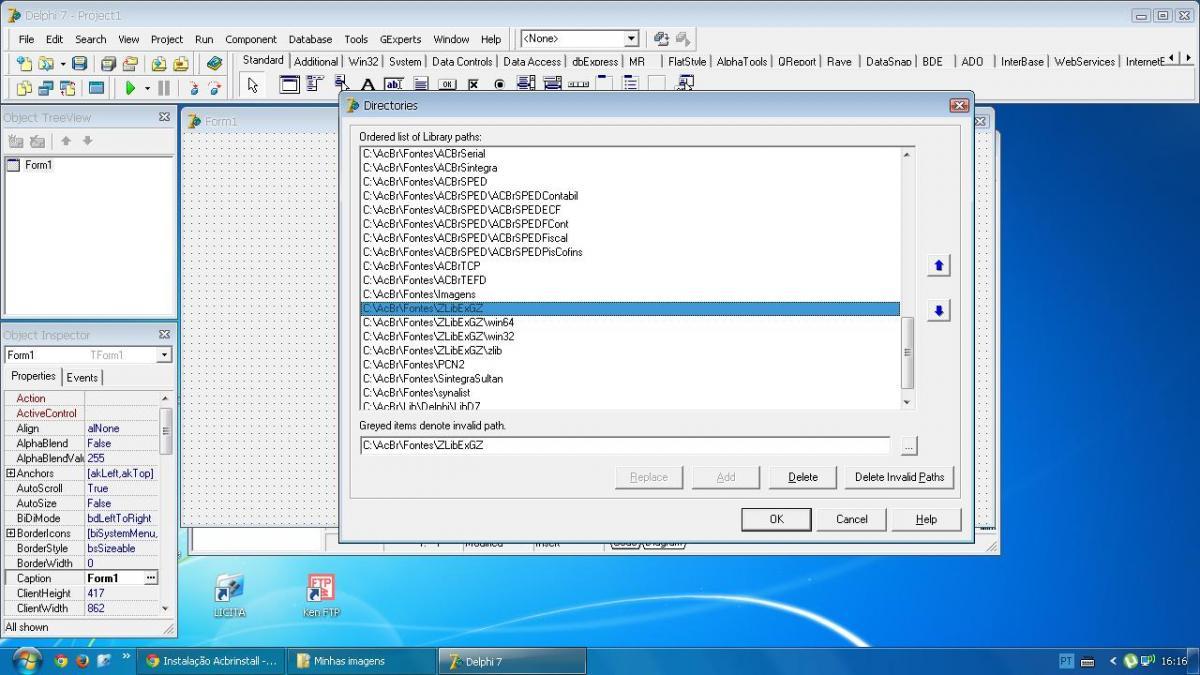
Task: Select the arrow pointer in component palette
Action: pos(253,85)
